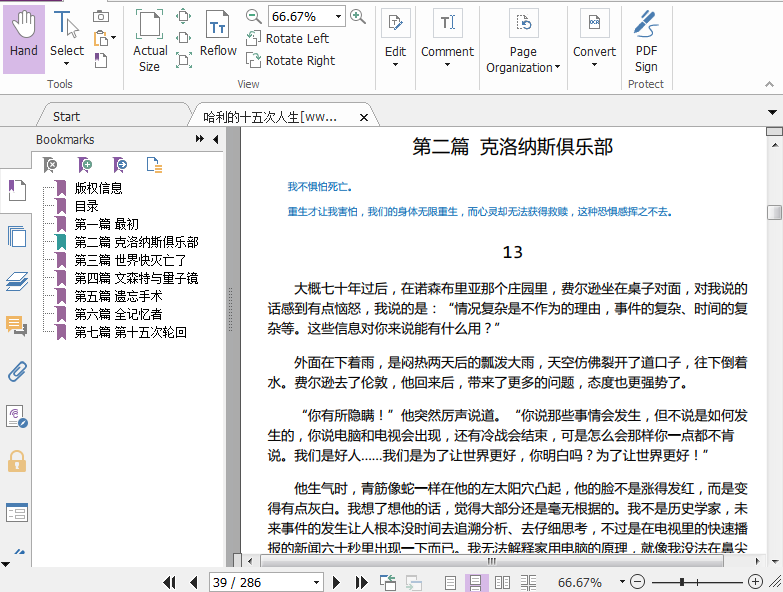
Task: Open bookmark 第三篇 世界快灭亡了
Action: click(x=129, y=260)
